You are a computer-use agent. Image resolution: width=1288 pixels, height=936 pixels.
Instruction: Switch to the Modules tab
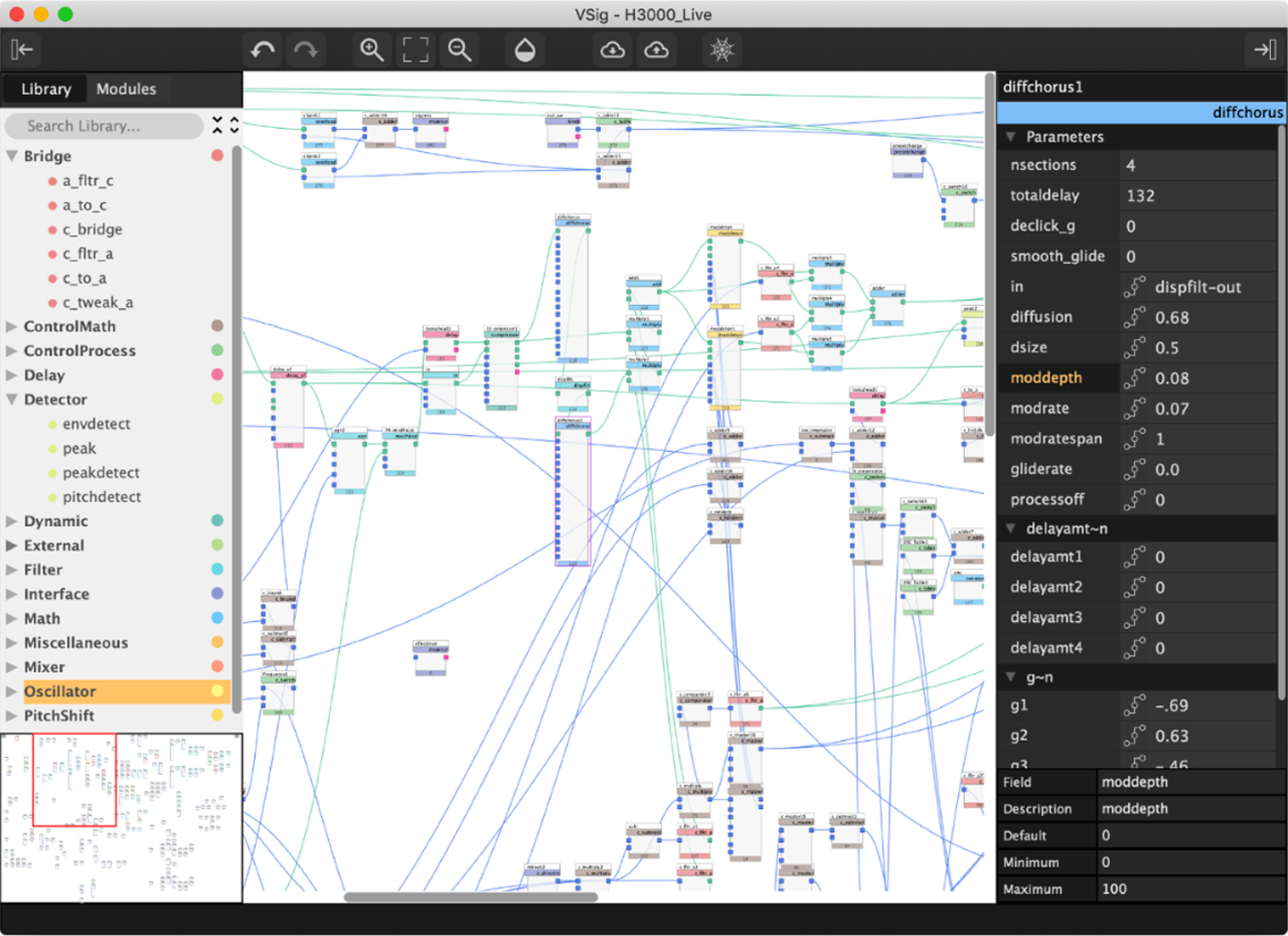pos(126,89)
